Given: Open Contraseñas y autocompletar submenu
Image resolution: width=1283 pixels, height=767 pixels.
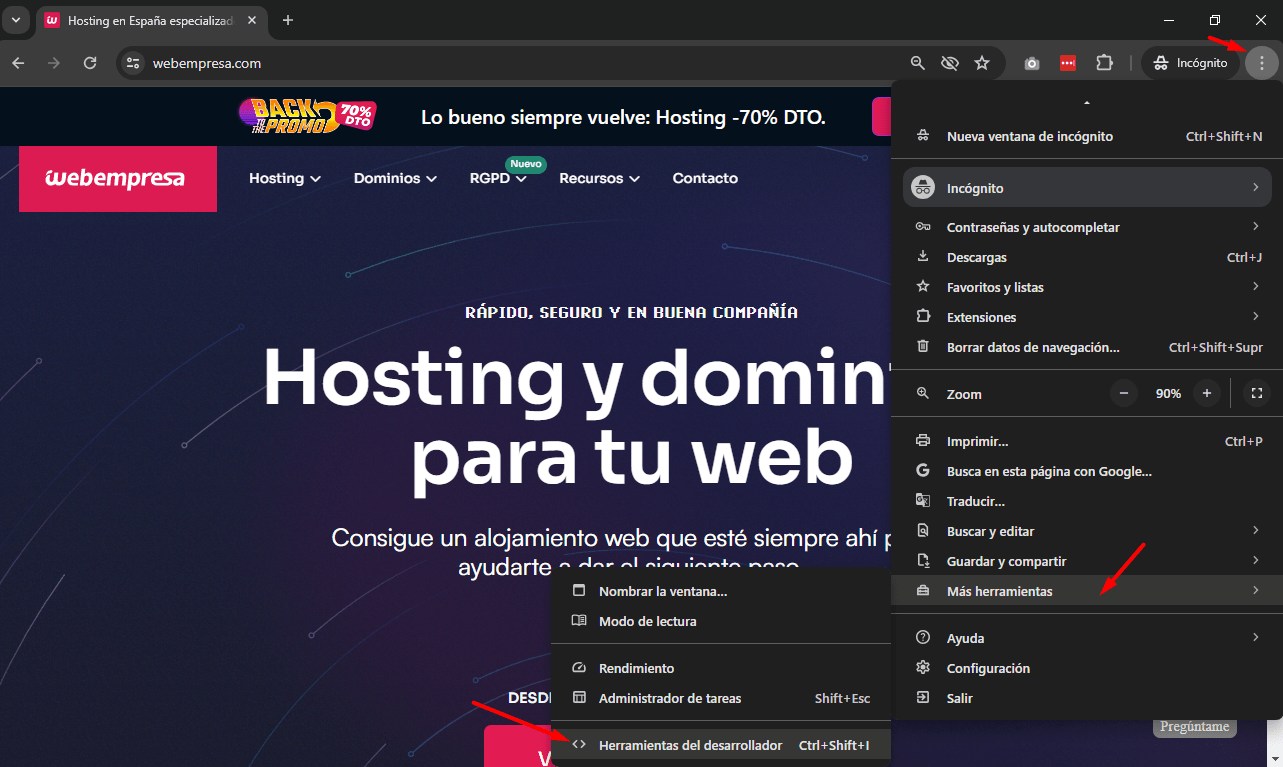Looking at the screenshot, I should 1087,227.
